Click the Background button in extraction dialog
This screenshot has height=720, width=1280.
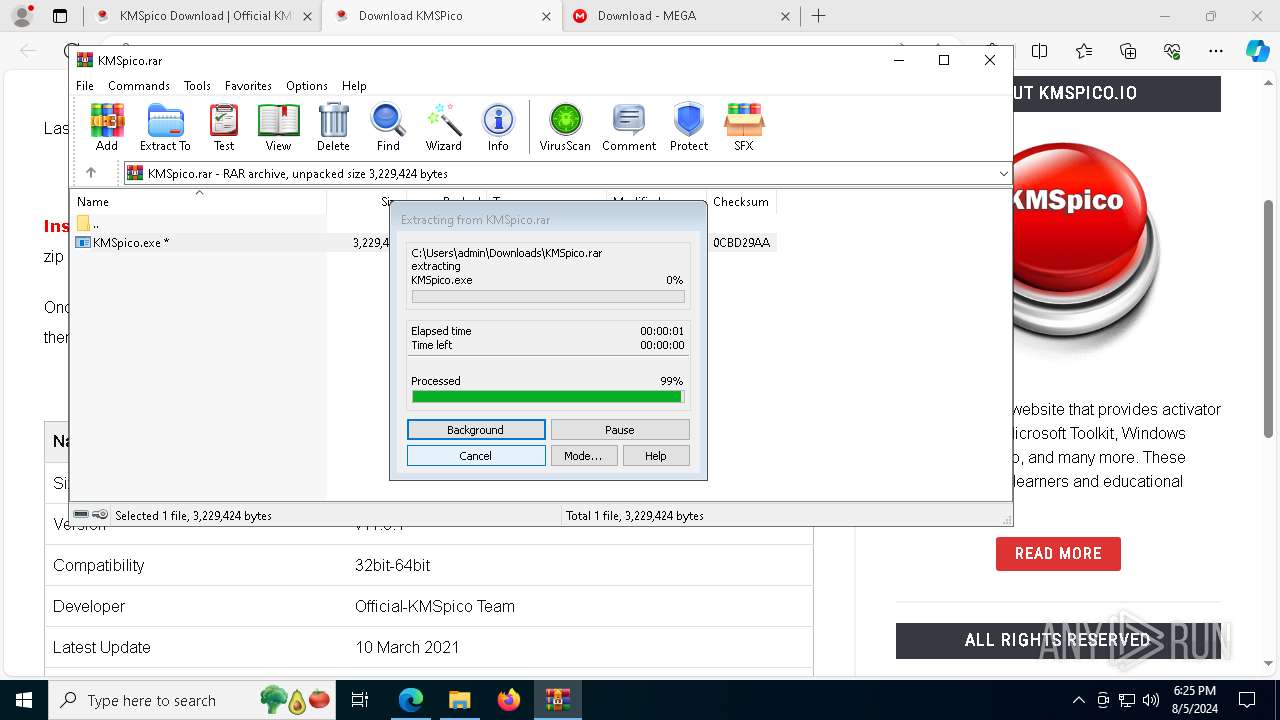(476, 430)
